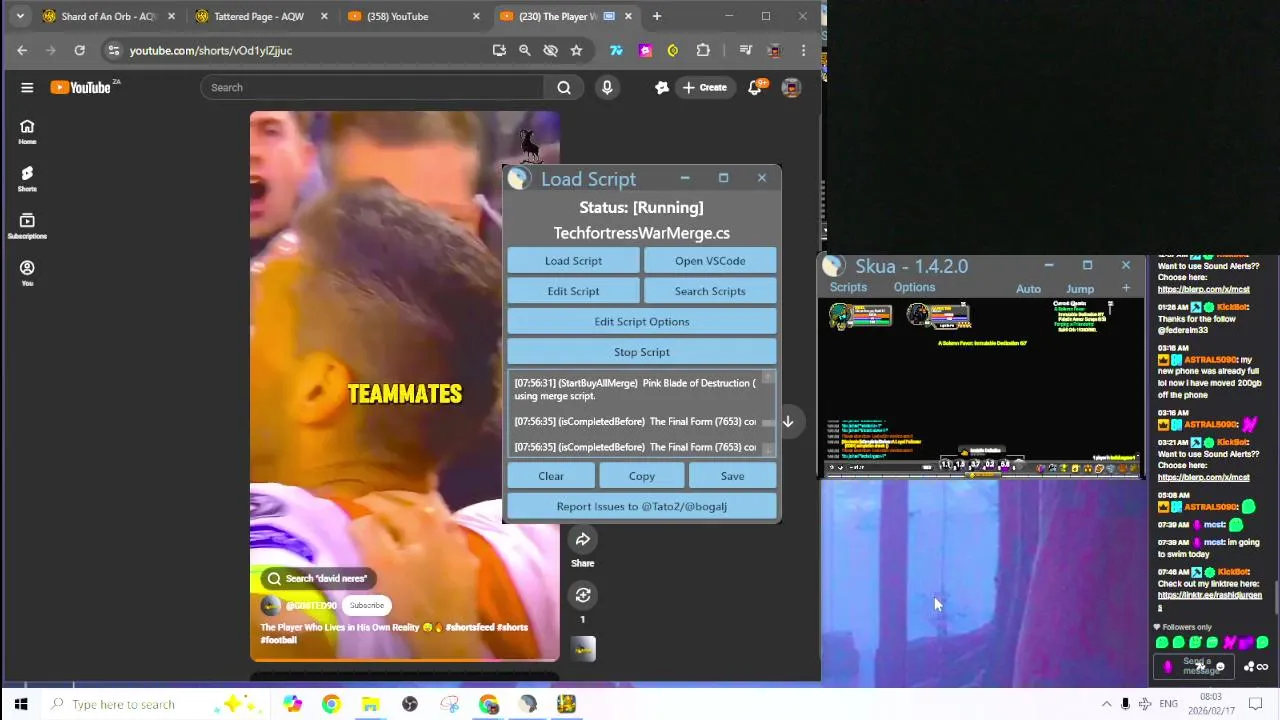
Task: Launch Chrome from the taskbar
Action: (x=331, y=705)
